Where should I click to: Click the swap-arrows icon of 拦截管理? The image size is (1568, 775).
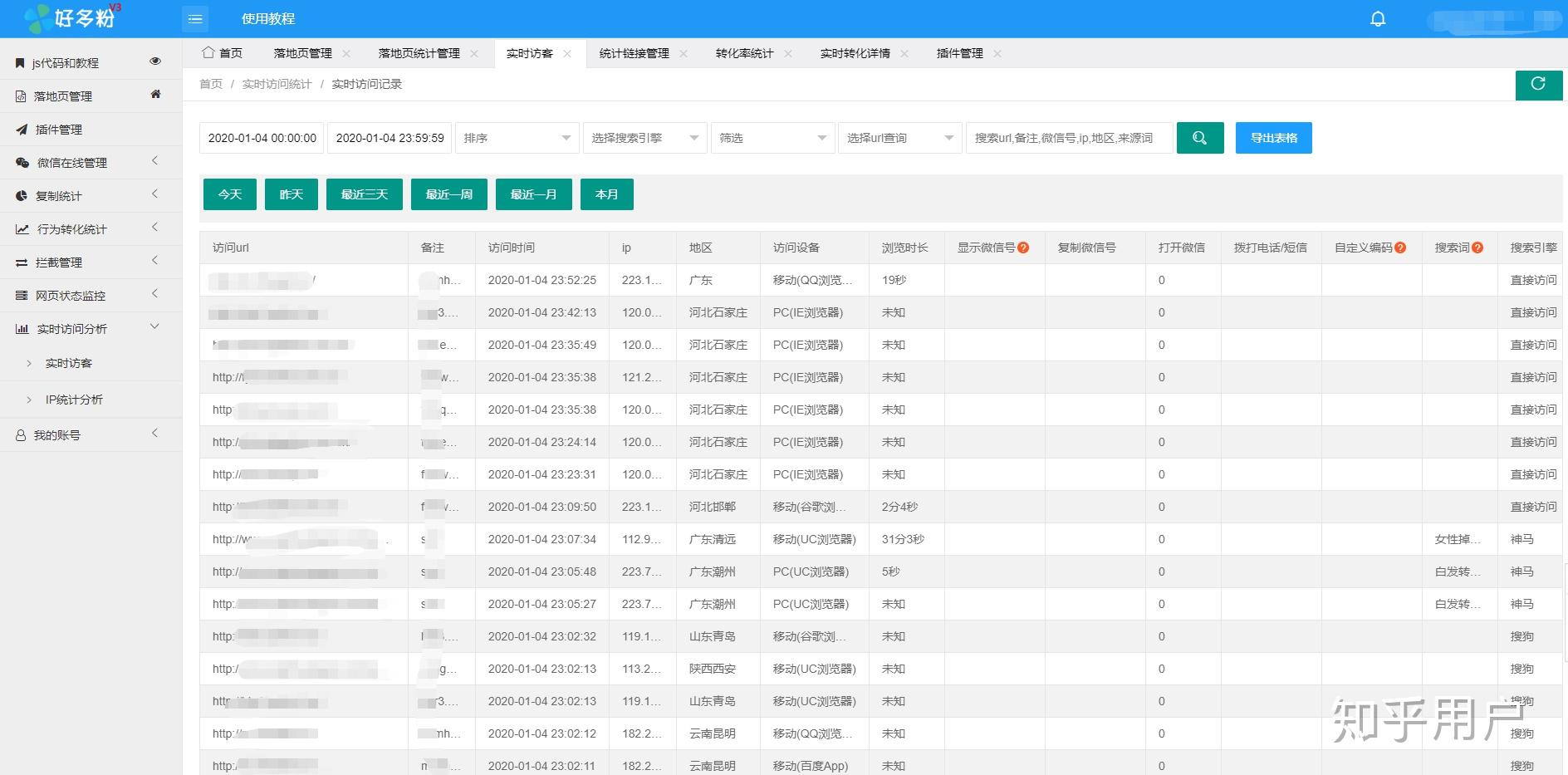(22, 262)
